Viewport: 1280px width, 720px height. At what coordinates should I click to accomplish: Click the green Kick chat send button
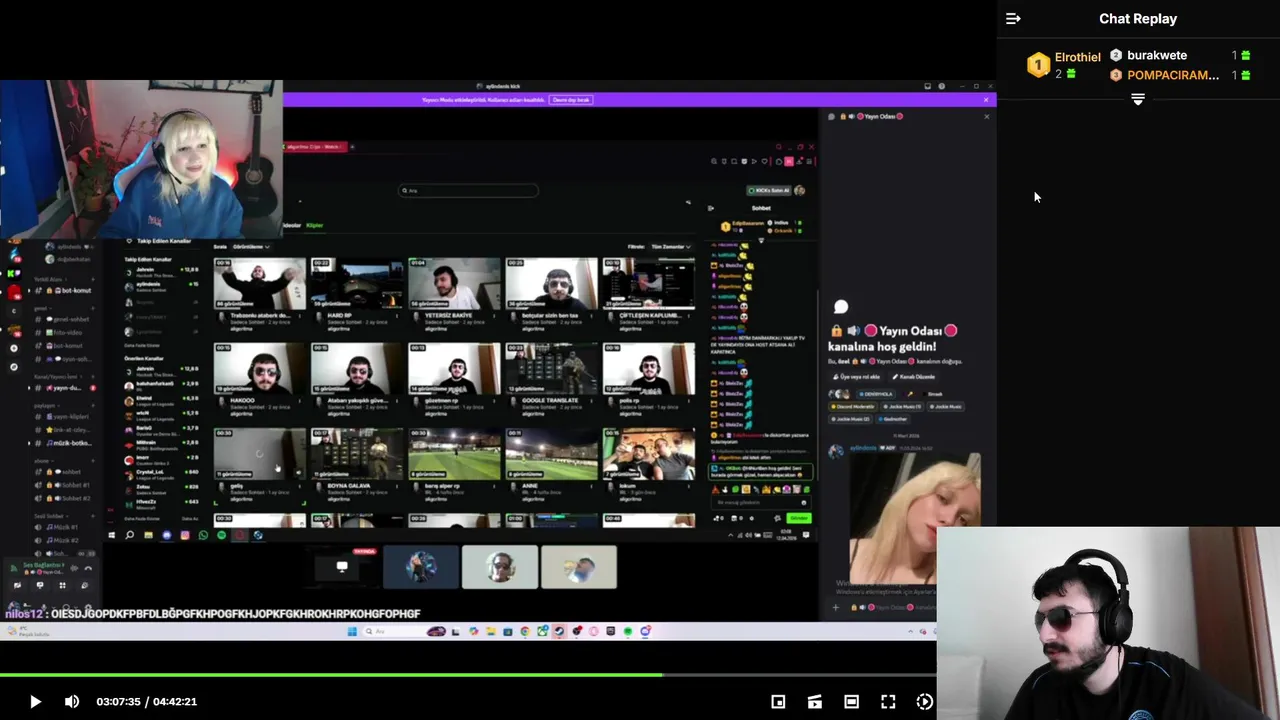(x=798, y=518)
